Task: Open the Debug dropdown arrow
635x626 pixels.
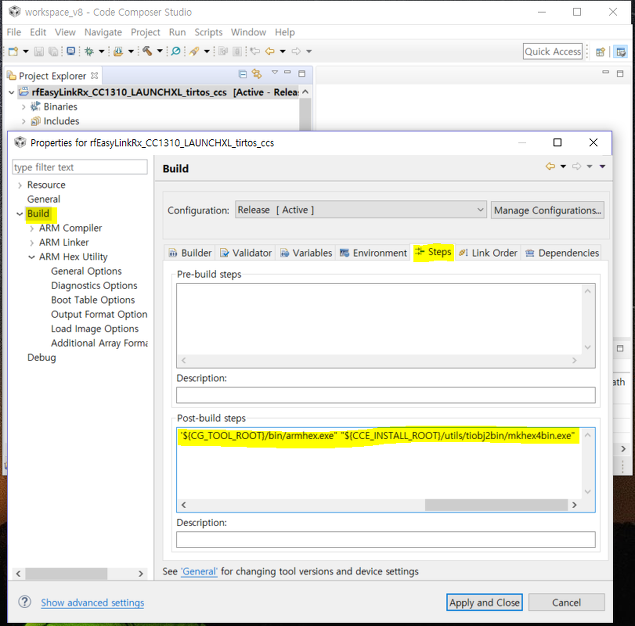Action: coord(101,51)
